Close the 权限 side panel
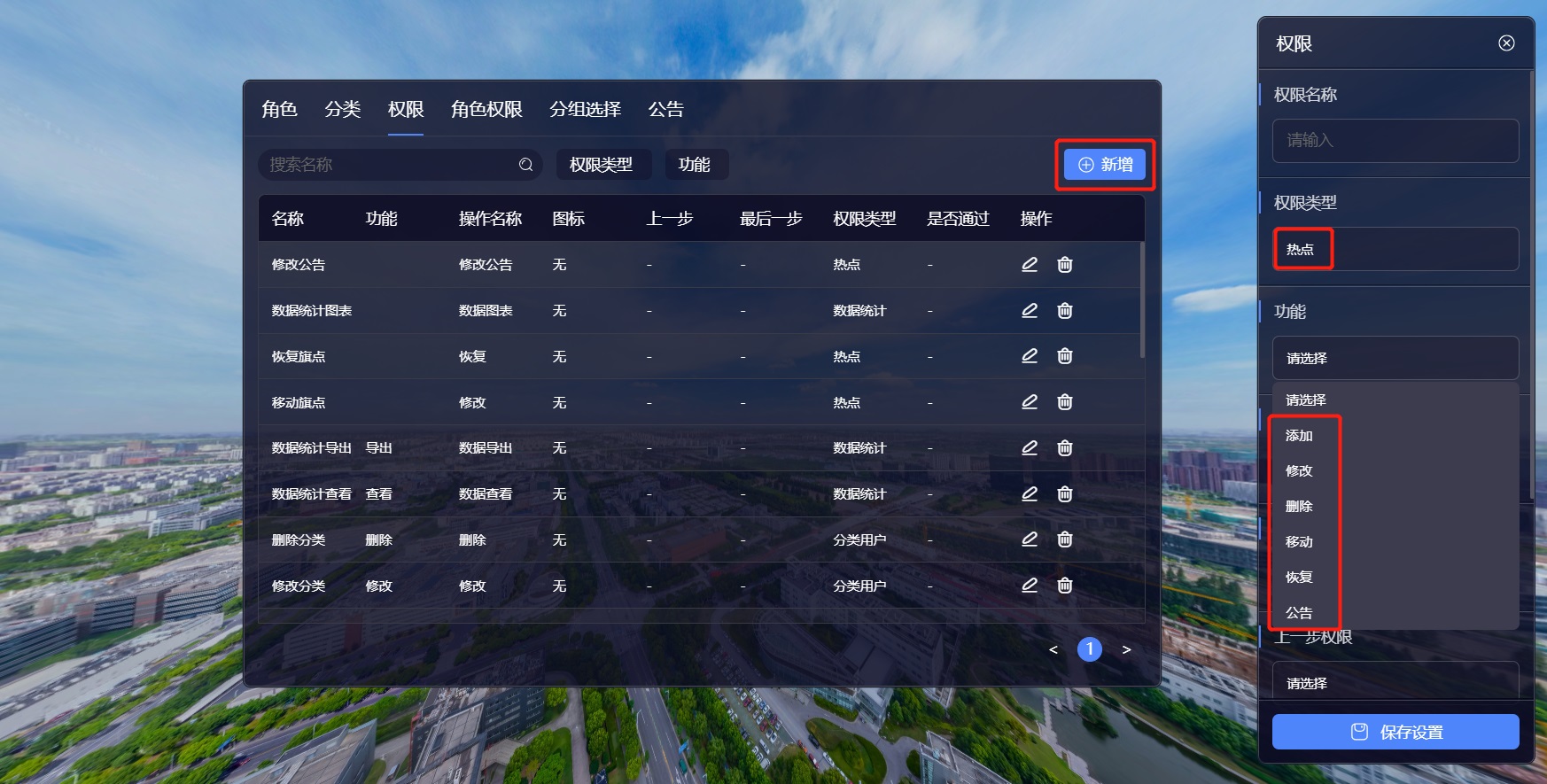Screen dimensions: 1547x784 tap(1506, 43)
